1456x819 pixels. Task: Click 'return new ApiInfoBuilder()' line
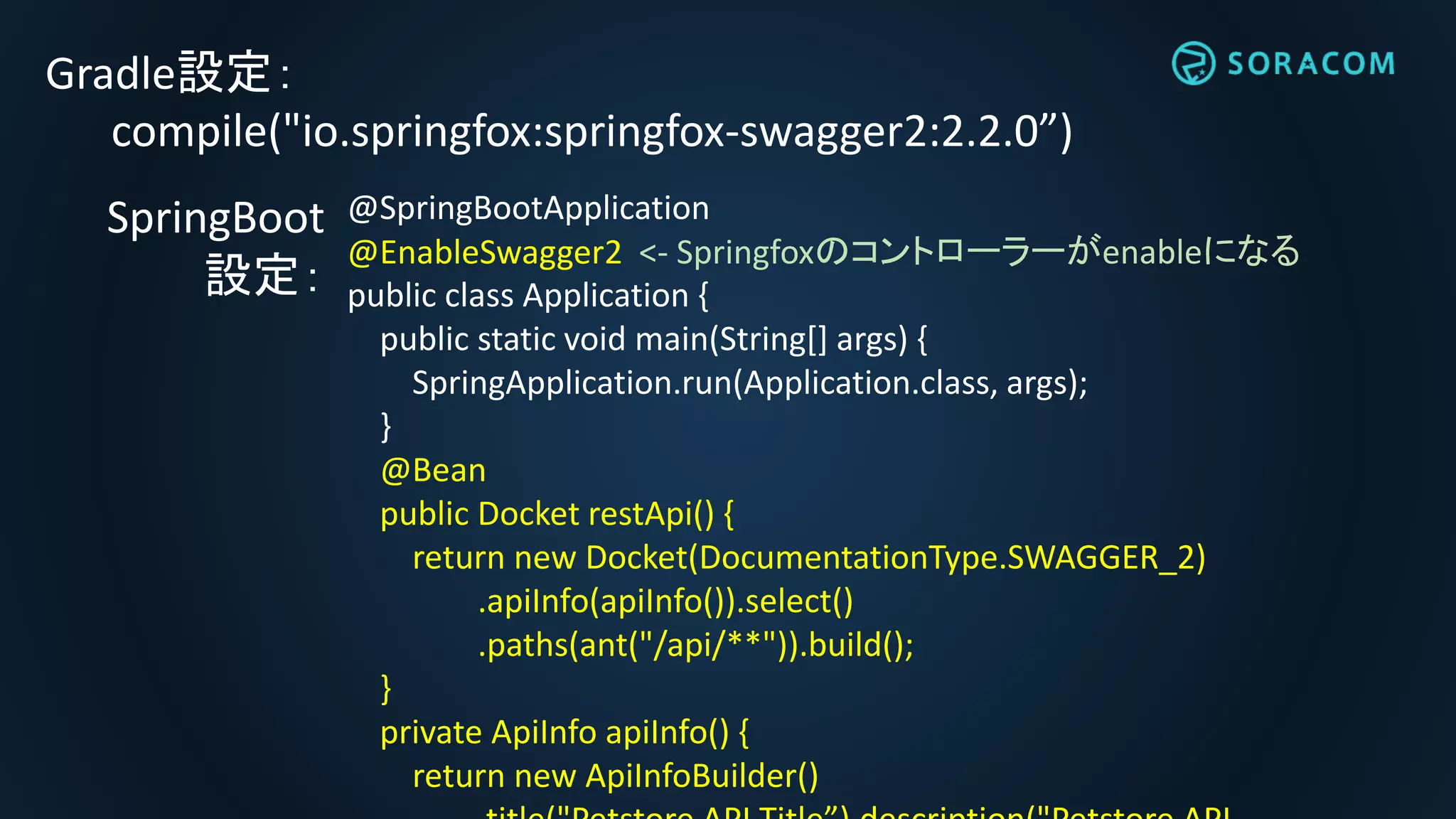coord(616,776)
